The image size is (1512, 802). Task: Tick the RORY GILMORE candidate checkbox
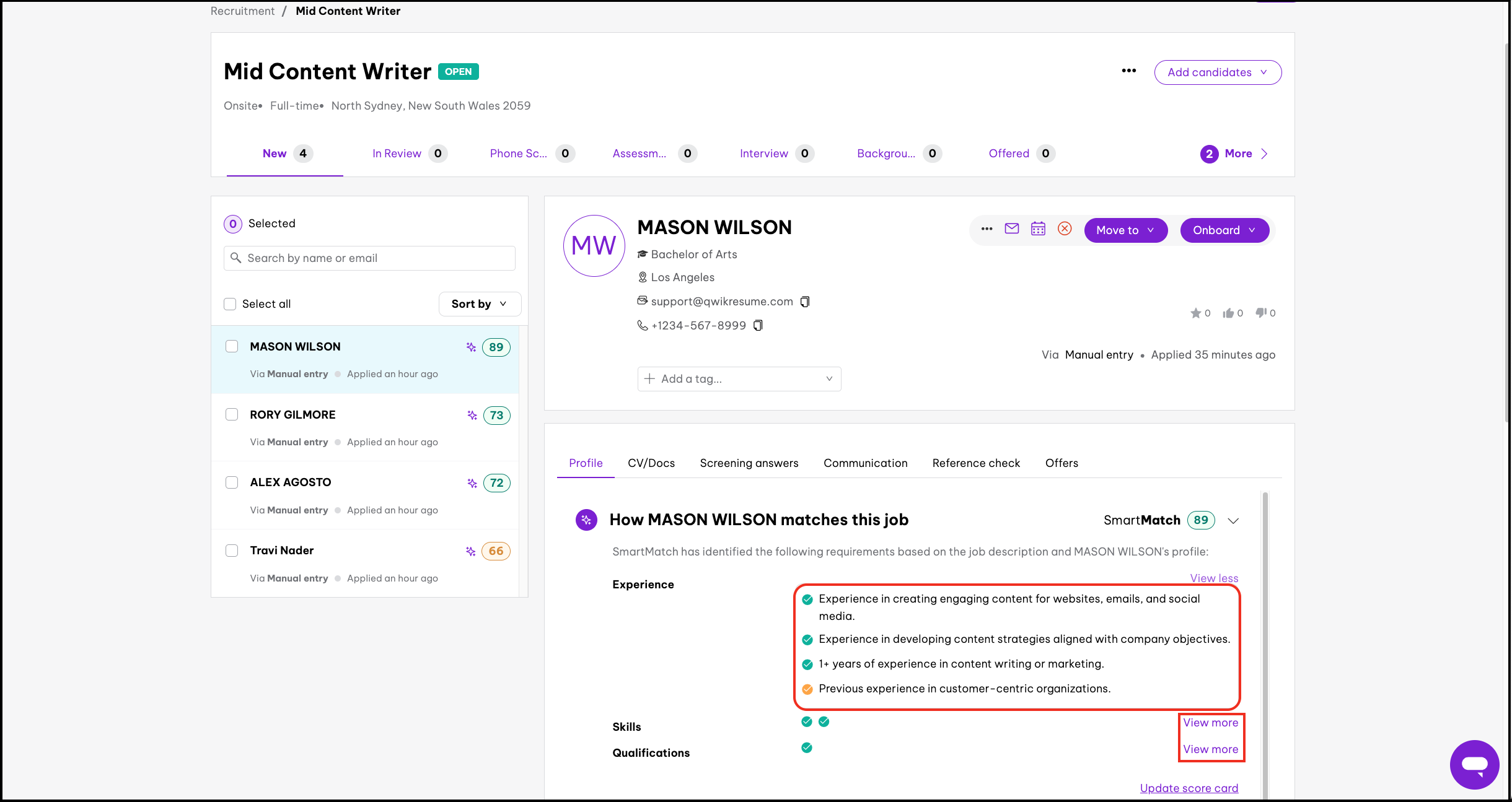click(x=232, y=414)
